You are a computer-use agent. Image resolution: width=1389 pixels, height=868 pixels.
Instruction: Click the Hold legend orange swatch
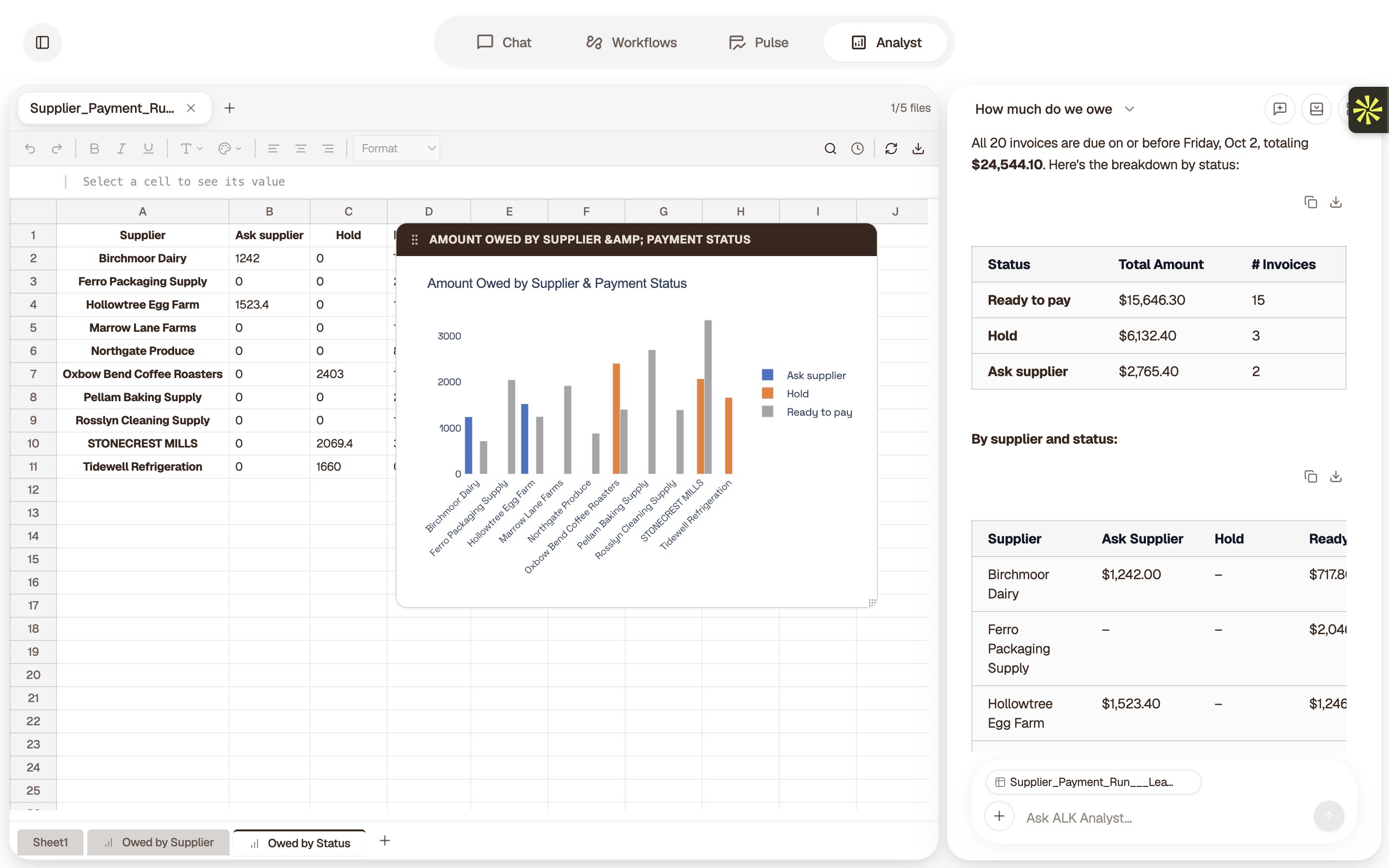(767, 393)
